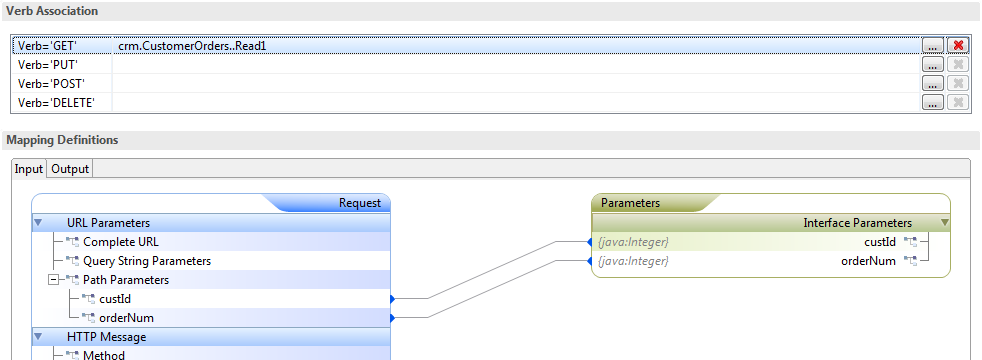Select custId interface parameter row
The height and width of the screenshot is (360, 982).
tap(771, 242)
